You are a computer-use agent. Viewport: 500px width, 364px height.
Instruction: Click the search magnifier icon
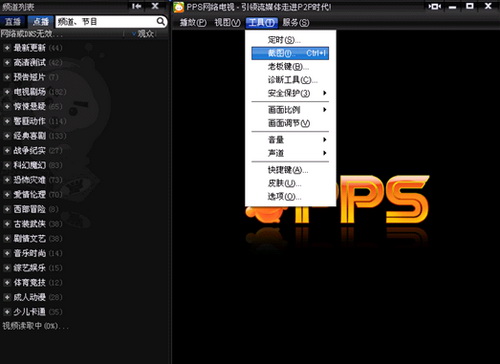(x=161, y=22)
